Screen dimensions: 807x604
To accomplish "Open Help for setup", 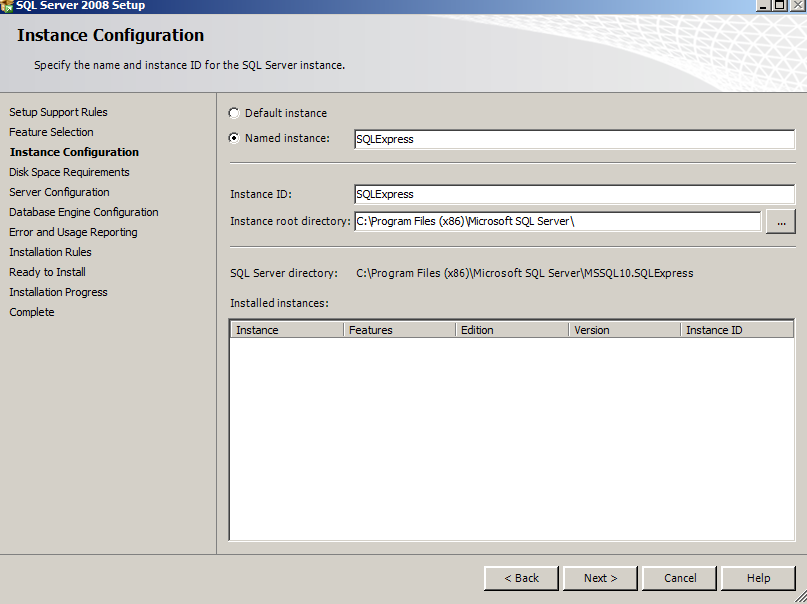I will [x=758, y=578].
